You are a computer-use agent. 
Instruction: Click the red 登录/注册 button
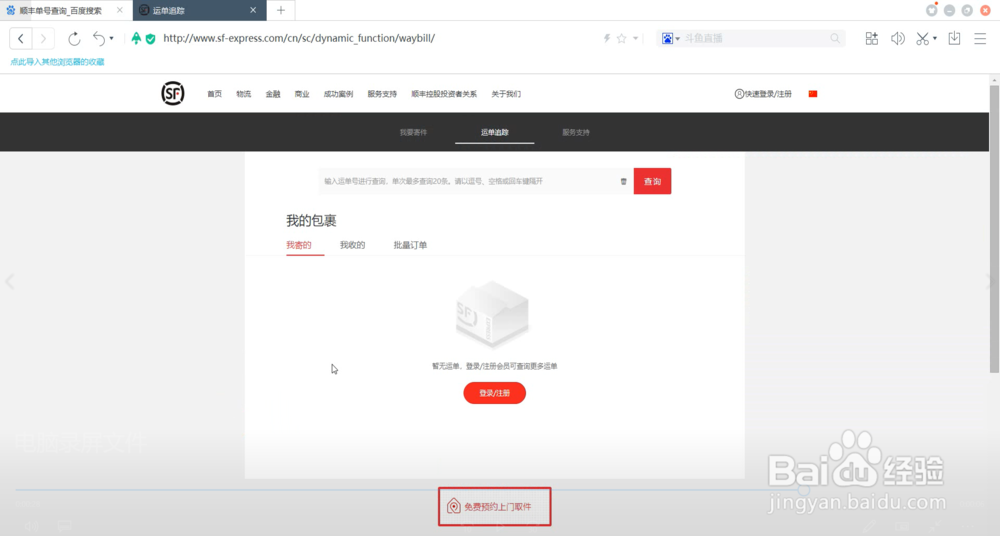tap(494, 393)
